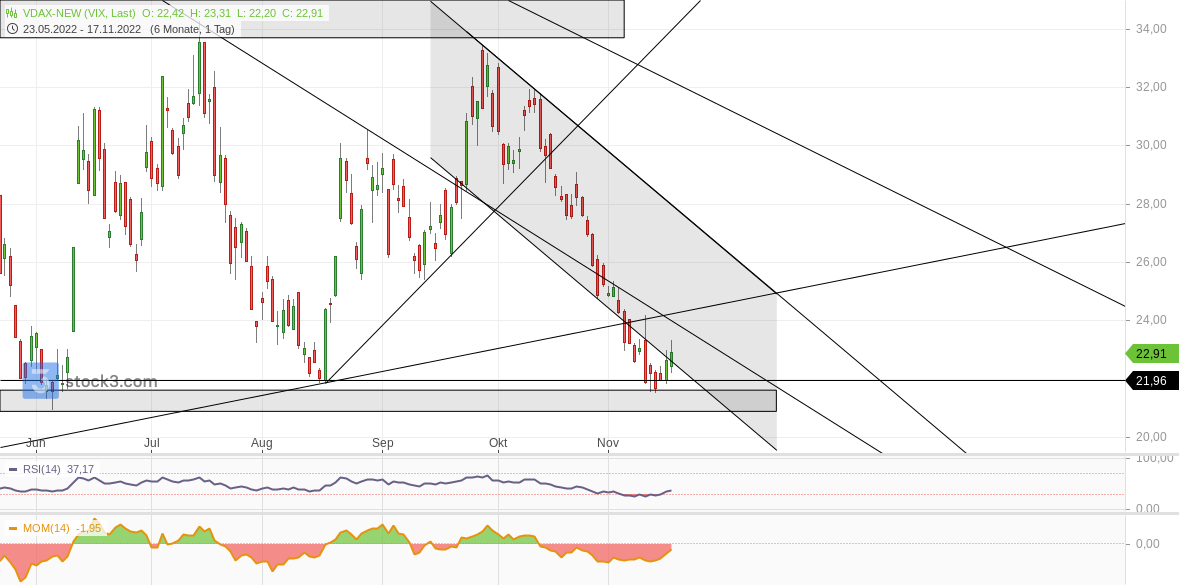Click the date range 23.05.2022 - 17.11.2022
1179x585 pixels.
point(82,29)
